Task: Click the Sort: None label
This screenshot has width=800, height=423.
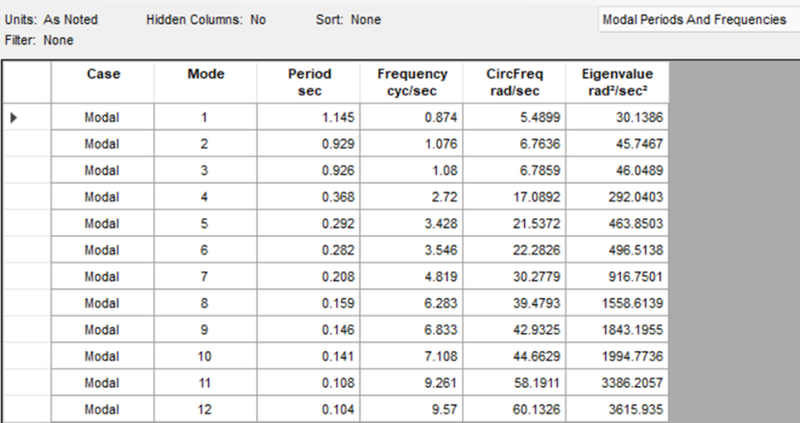Action: coord(348,20)
